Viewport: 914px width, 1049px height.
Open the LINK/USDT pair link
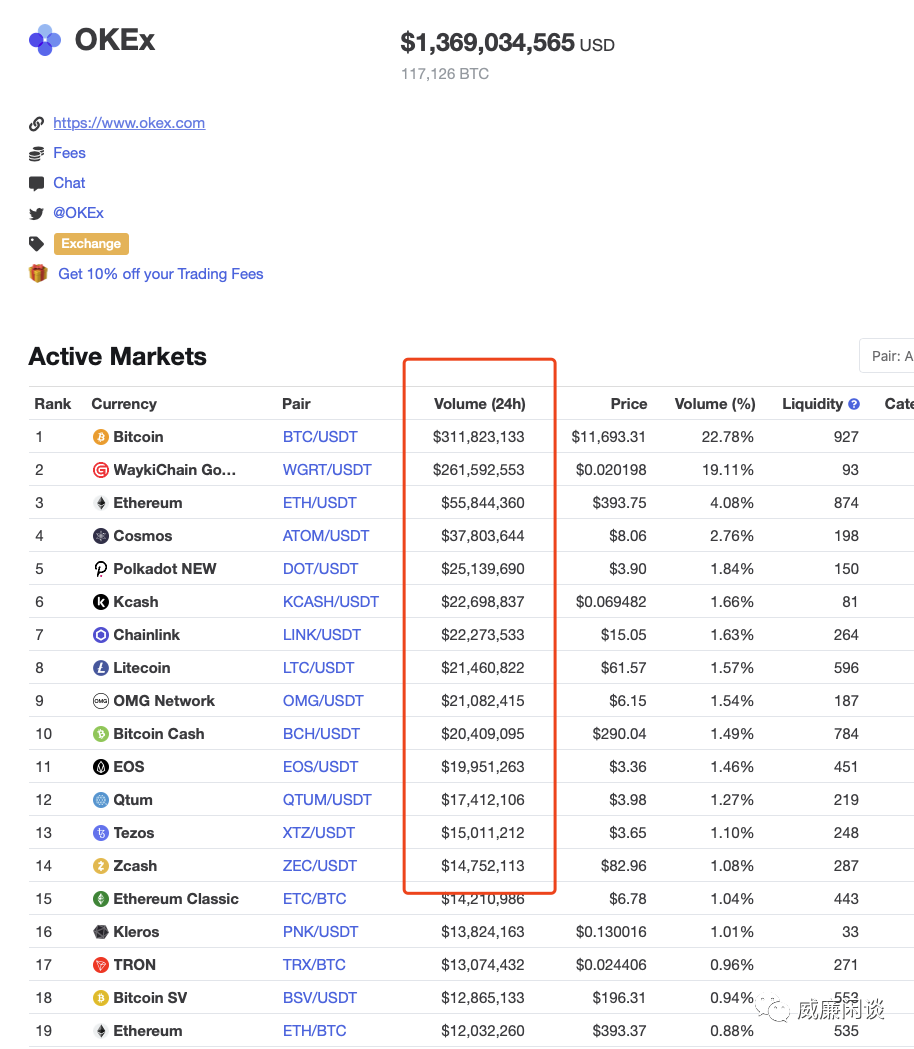322,635
